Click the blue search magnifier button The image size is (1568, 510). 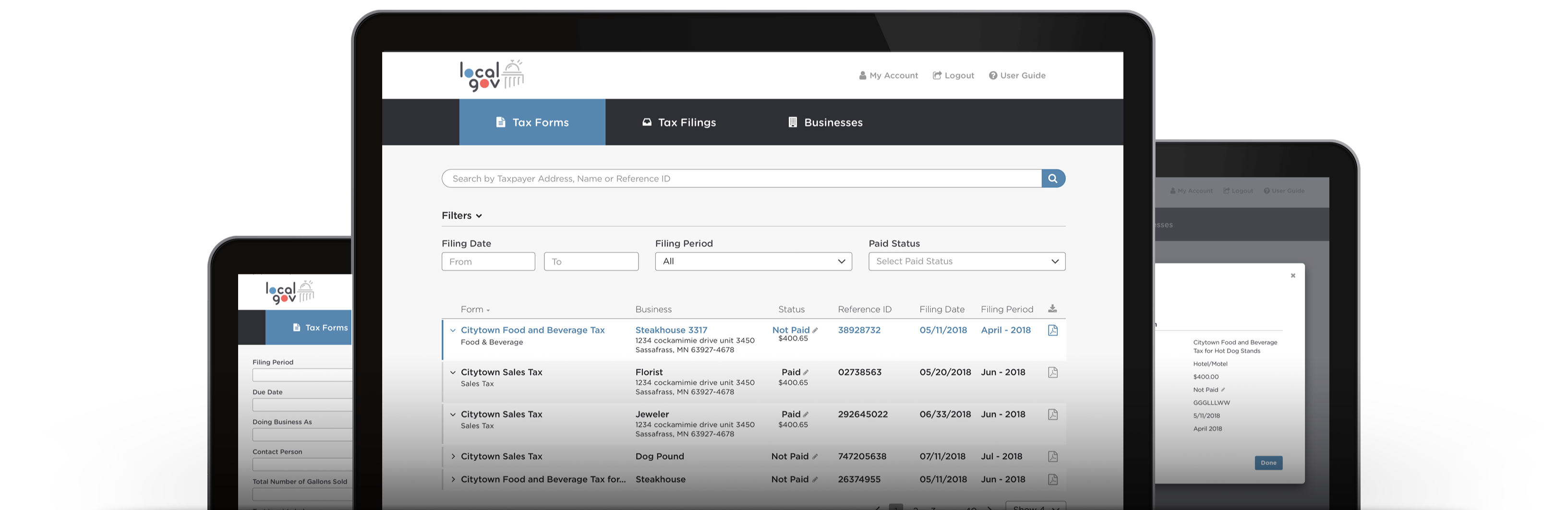[x=1053, y=178]
